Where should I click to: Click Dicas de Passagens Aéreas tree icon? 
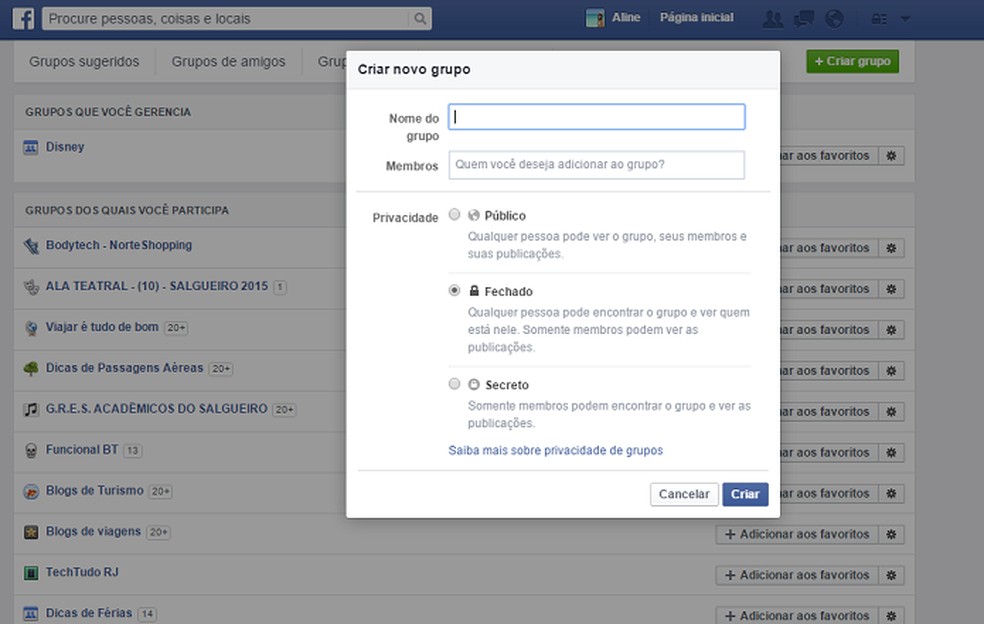31,368
